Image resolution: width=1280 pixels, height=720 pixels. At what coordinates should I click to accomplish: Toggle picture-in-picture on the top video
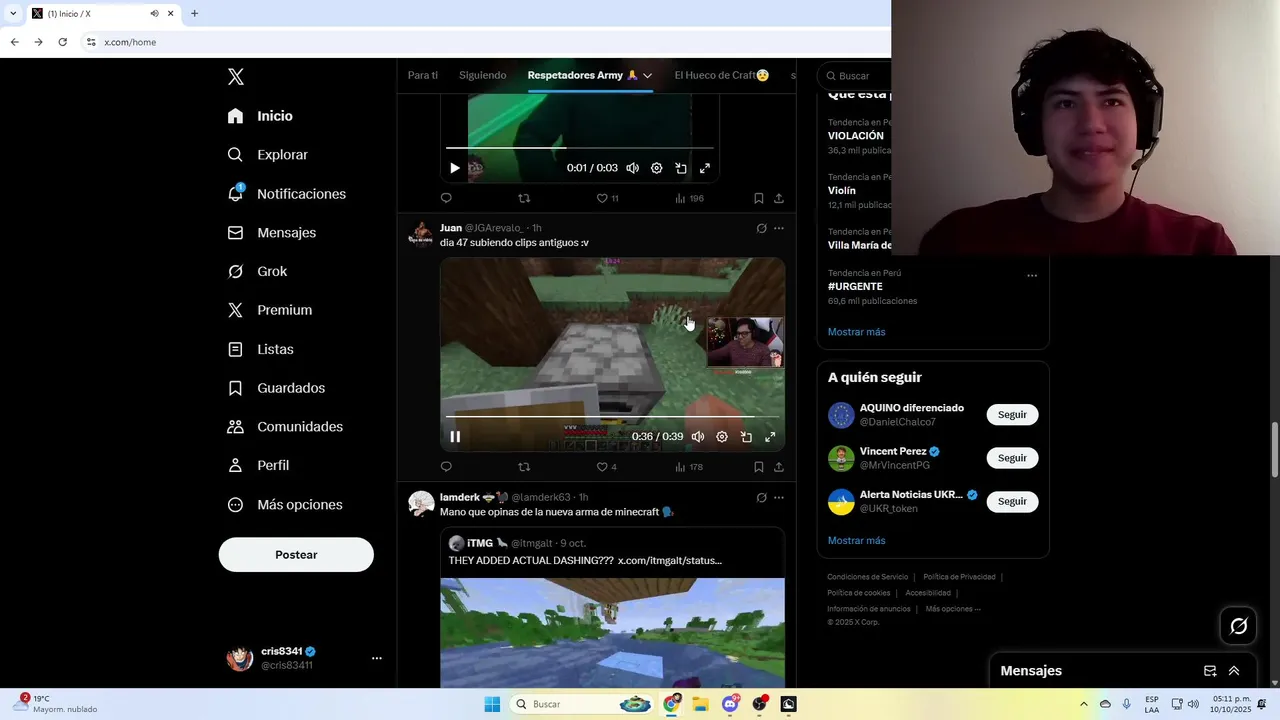tap(681, 168)
